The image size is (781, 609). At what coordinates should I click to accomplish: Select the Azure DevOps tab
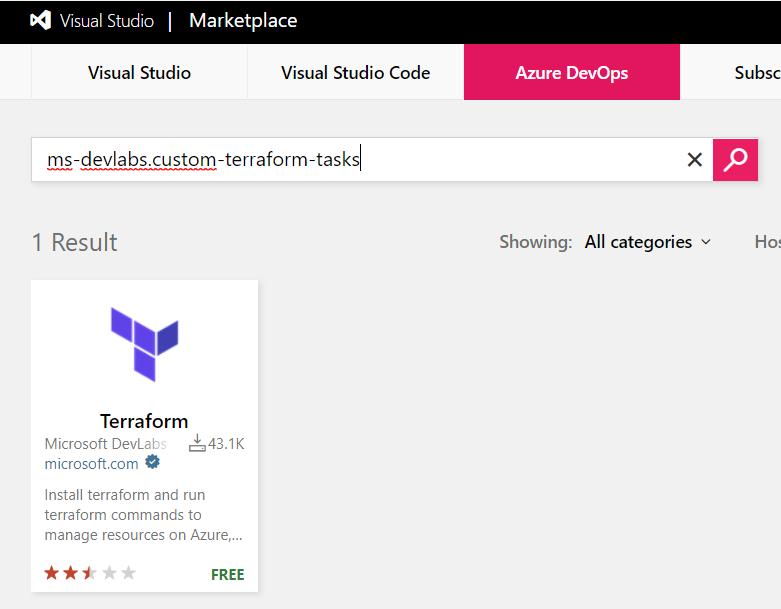[x=572, y=72]
